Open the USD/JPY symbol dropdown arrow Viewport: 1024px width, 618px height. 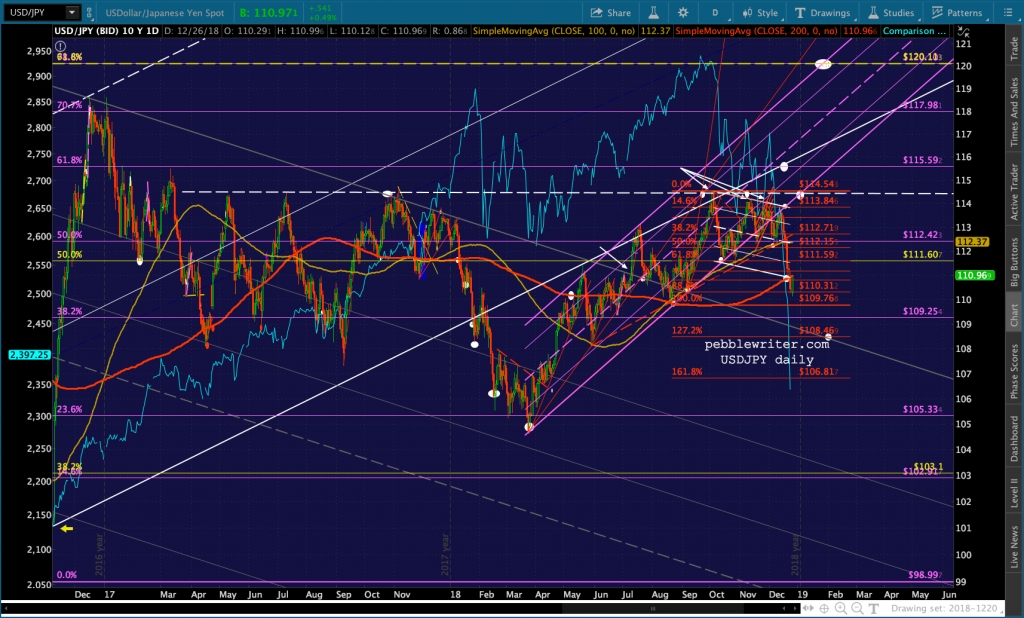point(72,12)
